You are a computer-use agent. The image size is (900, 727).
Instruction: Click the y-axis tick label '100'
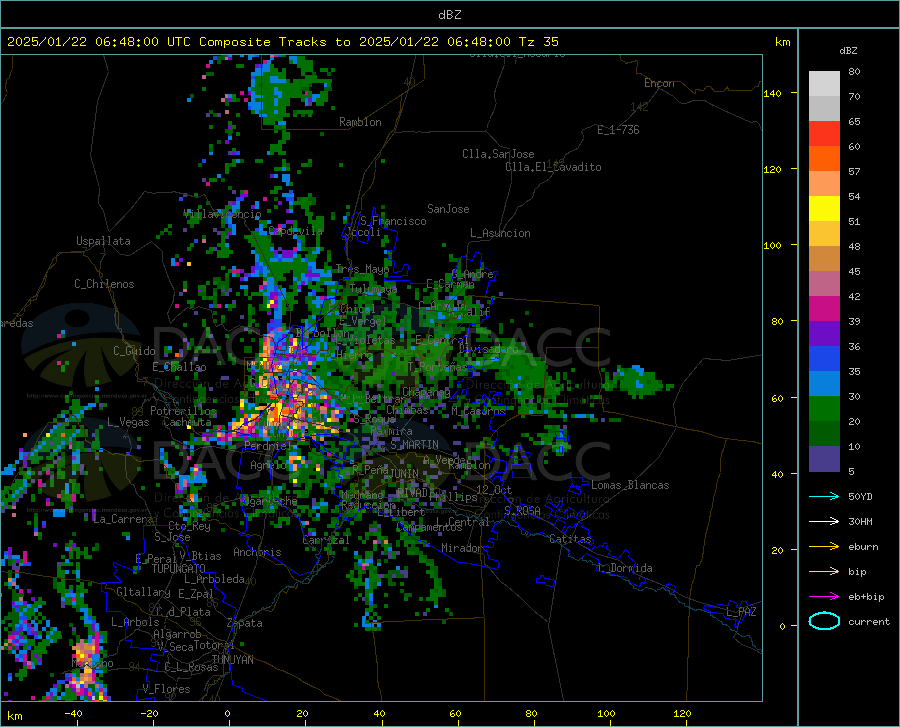tap(772, 246)
